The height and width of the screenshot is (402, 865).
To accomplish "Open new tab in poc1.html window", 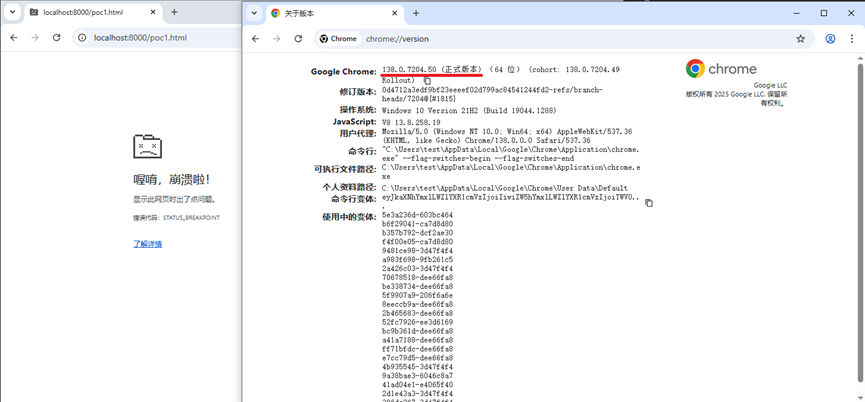I will (174, 12).
